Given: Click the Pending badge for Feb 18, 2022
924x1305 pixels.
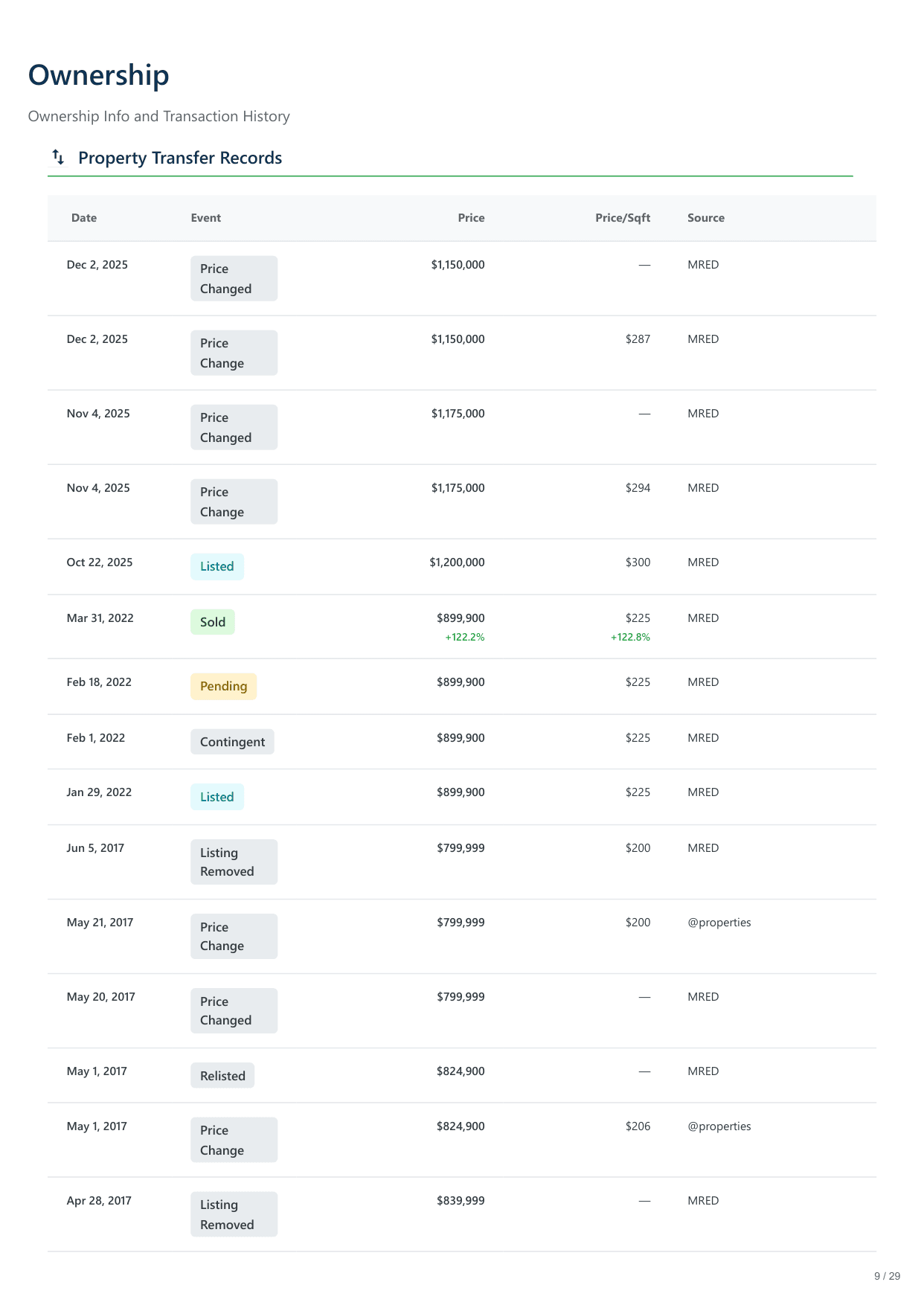Looking at the screenshot, I should coord(223,686).
